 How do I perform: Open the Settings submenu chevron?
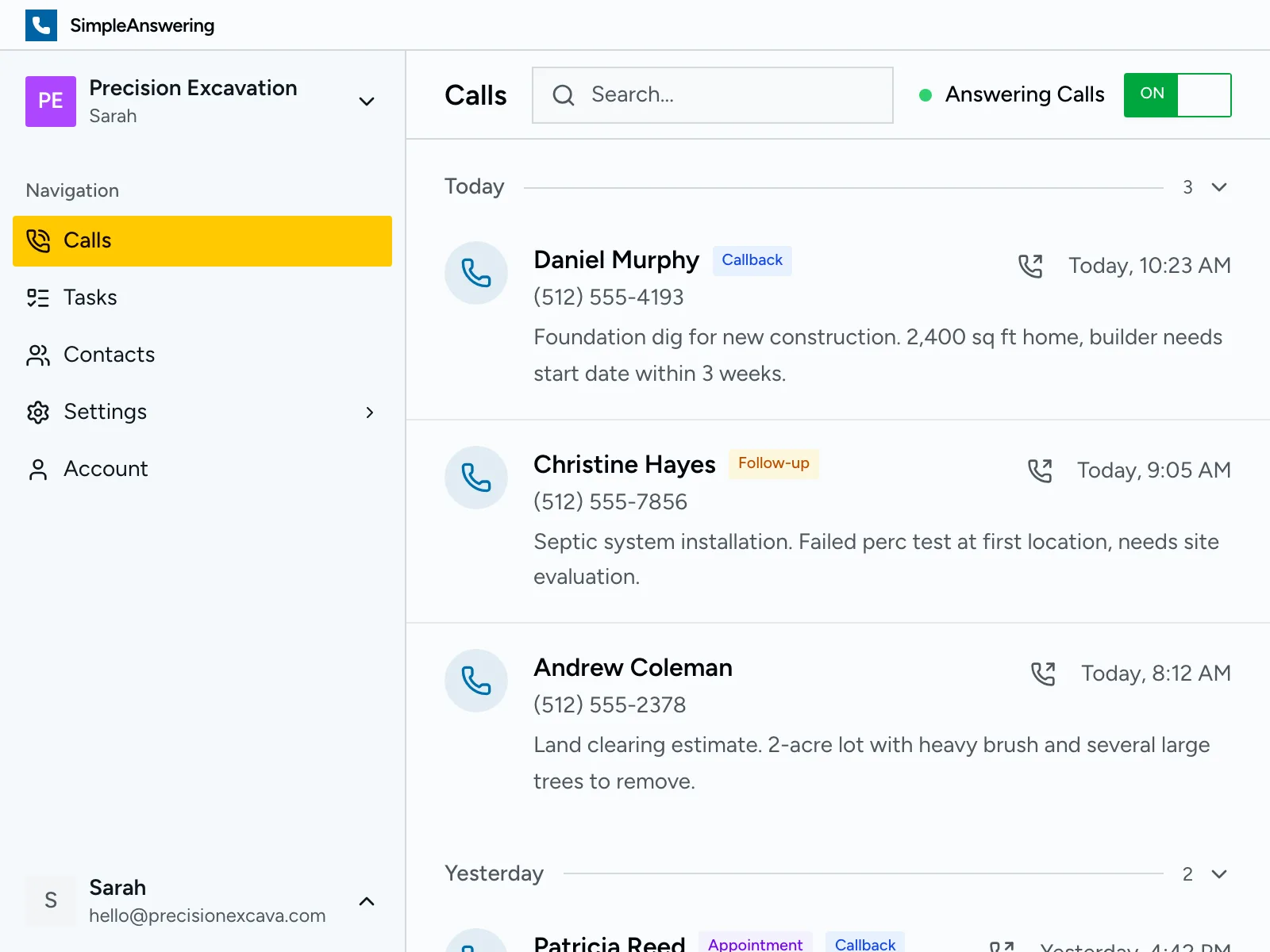click(370, 413)
